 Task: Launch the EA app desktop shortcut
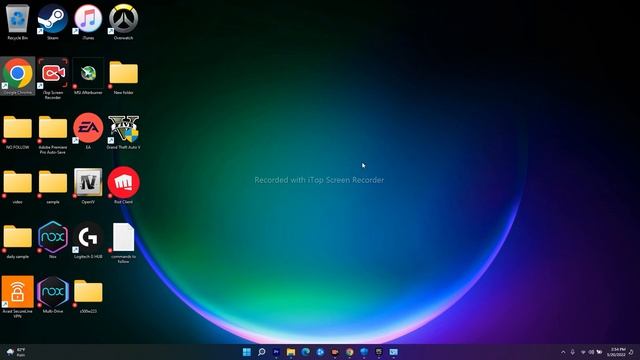(x=88, y=131)
